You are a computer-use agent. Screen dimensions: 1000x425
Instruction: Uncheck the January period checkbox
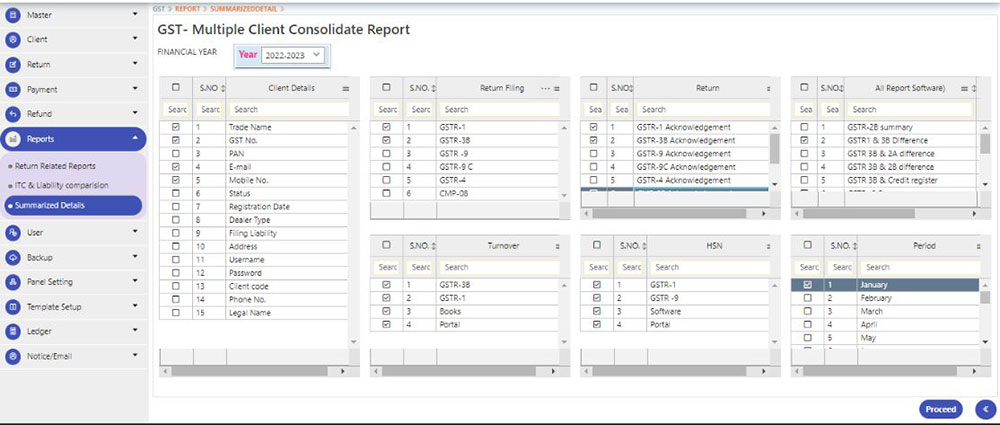click(807, 285)
